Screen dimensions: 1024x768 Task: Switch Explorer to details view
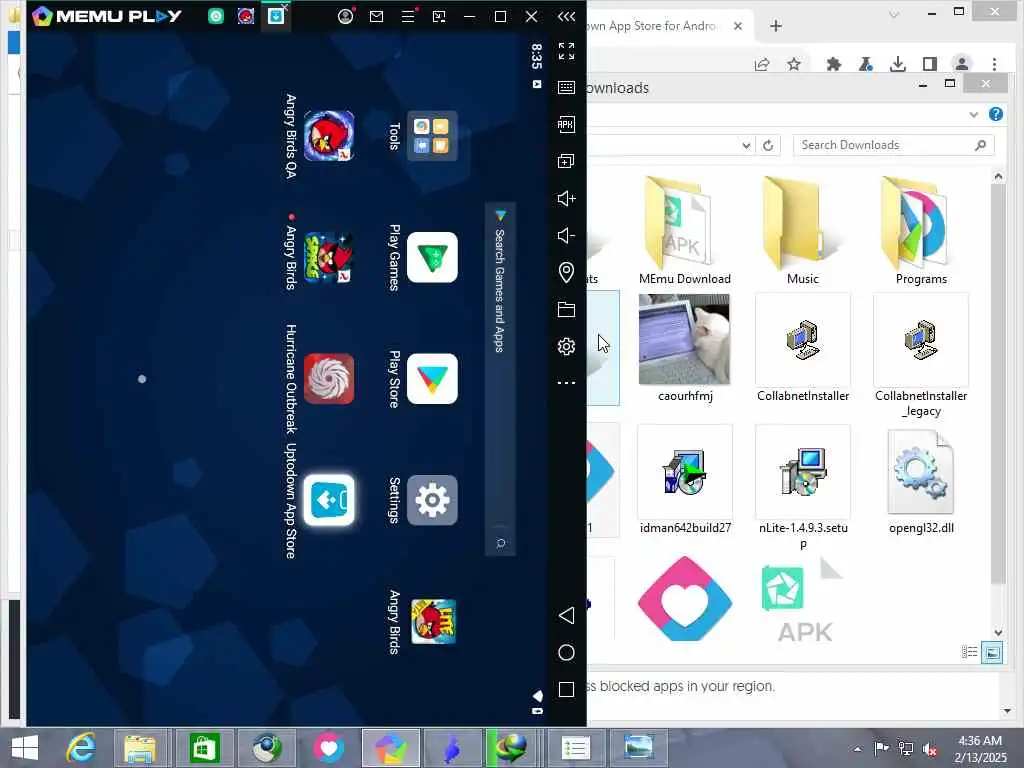(970, 652)
